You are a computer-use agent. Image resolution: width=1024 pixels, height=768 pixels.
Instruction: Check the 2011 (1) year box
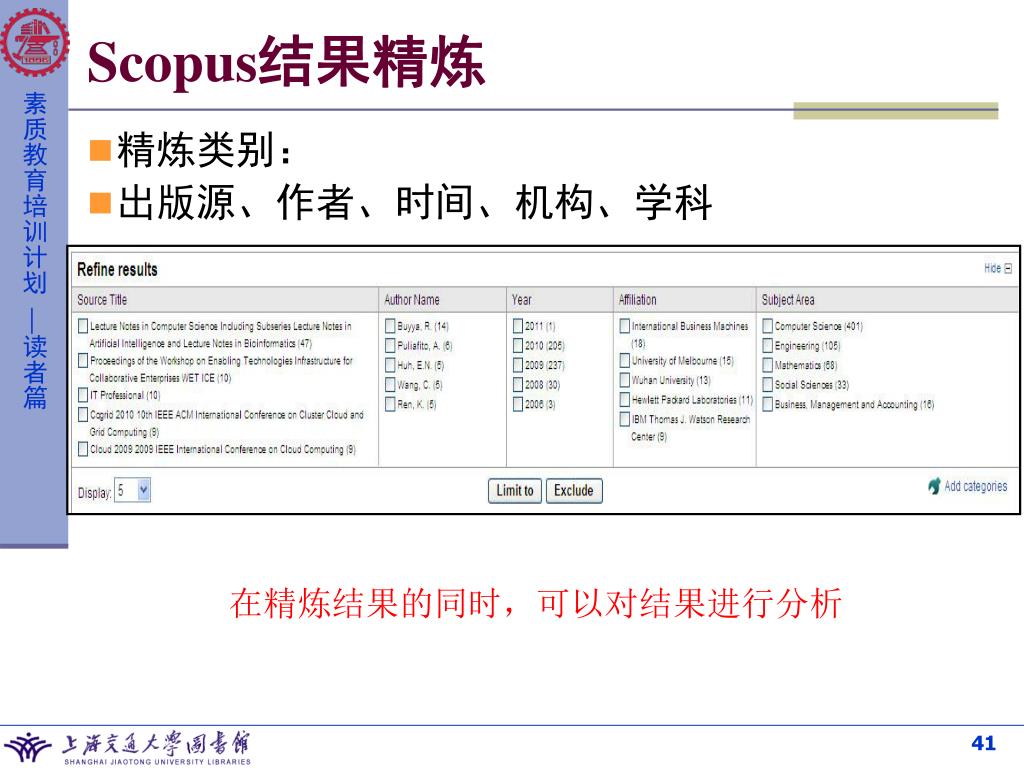pyautogui.click(x=518, y=325)
